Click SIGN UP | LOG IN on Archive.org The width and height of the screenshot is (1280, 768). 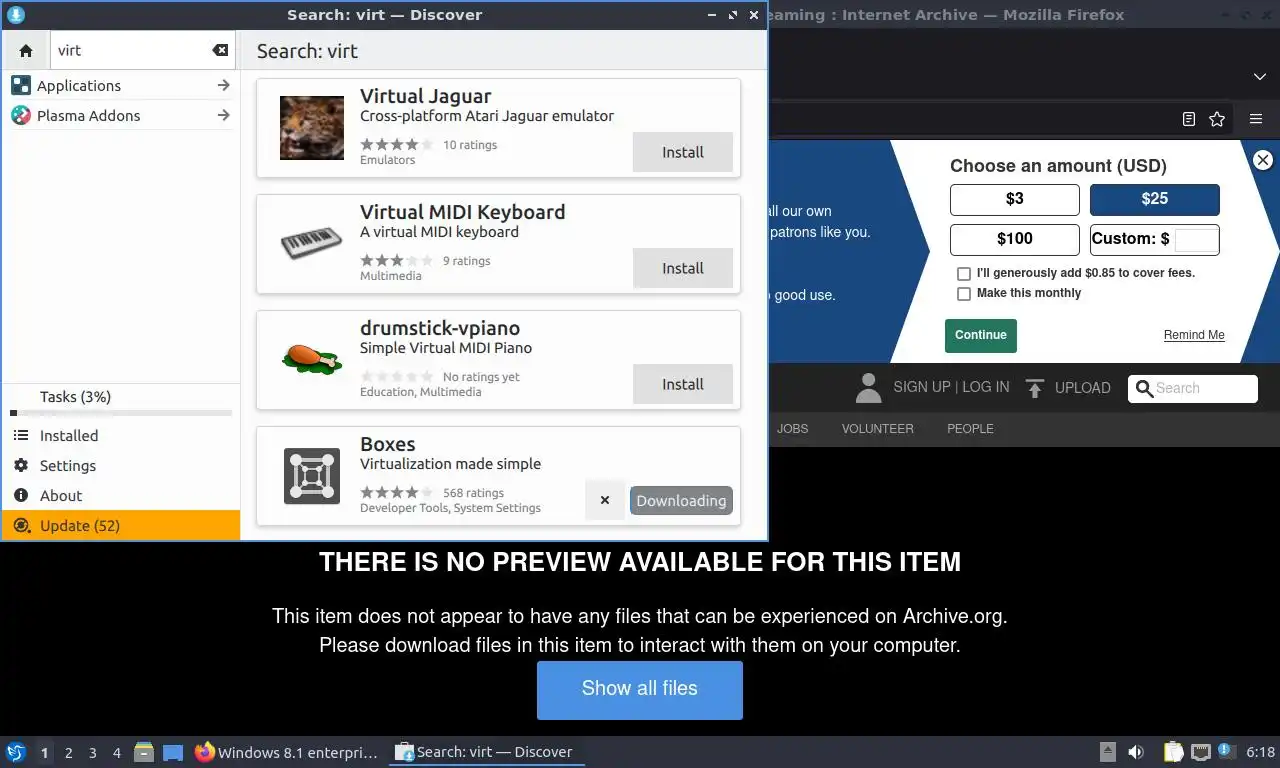coord(951,387)
